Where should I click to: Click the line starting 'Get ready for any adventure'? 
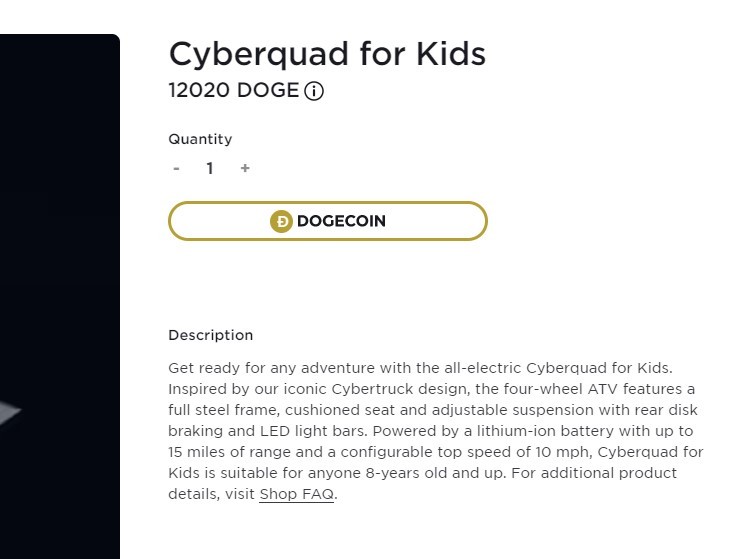point(420,368)
